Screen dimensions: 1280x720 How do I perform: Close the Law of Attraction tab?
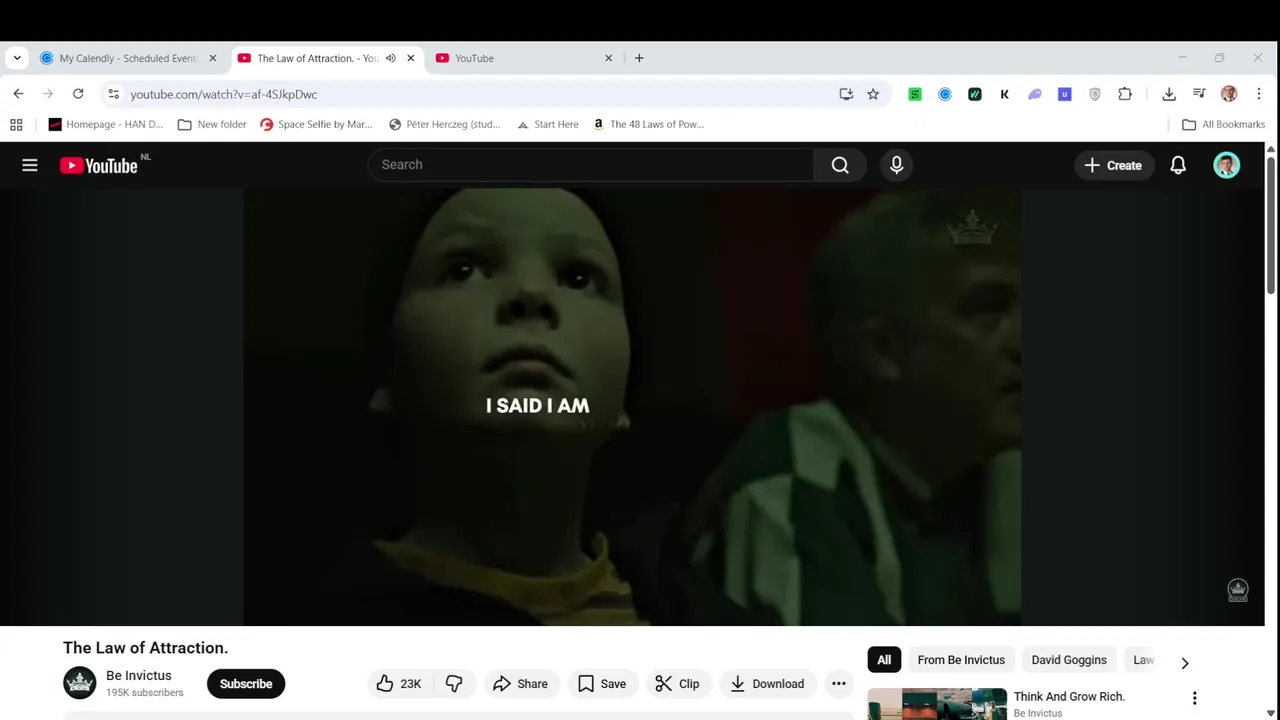click(x=410, y=58)
